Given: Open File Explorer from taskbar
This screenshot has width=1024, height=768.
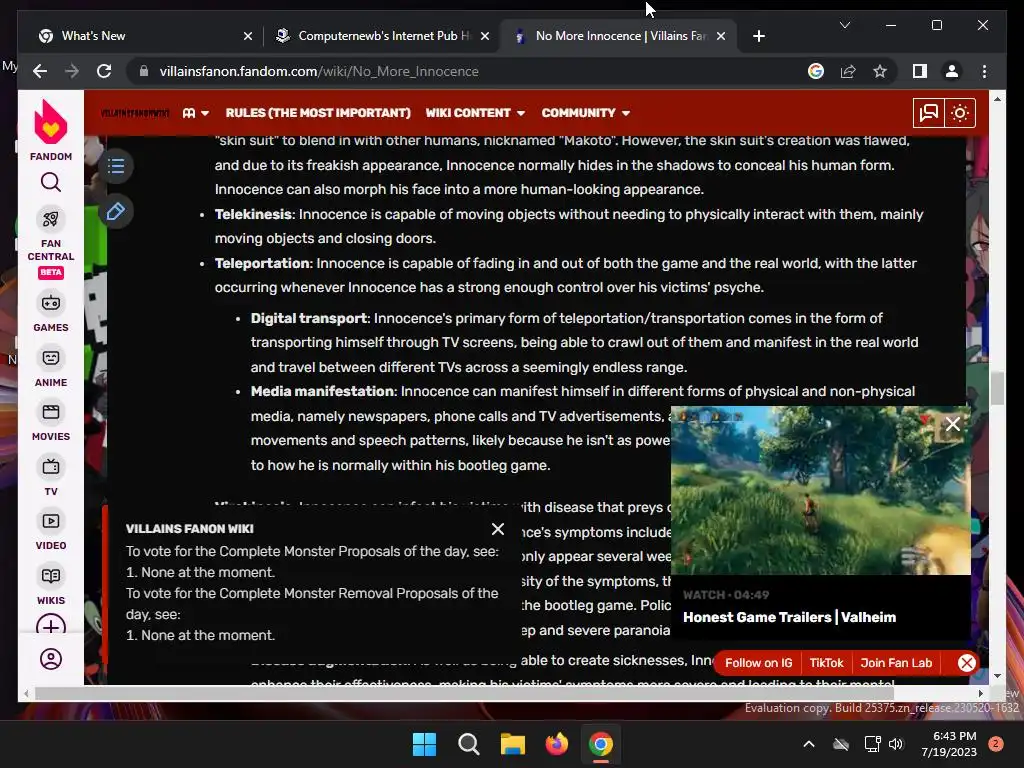Looking at the screenshot, I should (513, 744).
